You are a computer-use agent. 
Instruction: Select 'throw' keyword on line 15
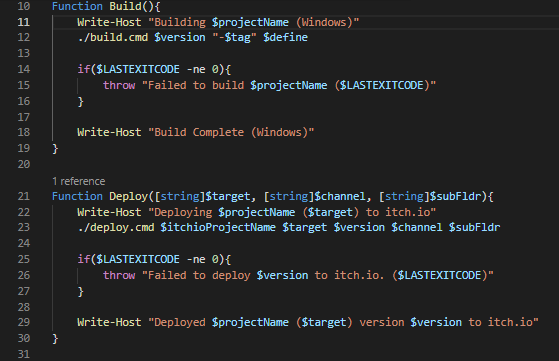point(119,85)
